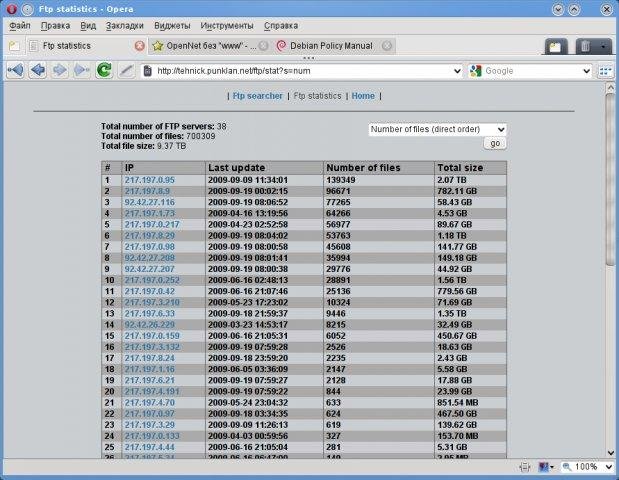
Task: Open the Справка menu
Action: coord(281,26)
